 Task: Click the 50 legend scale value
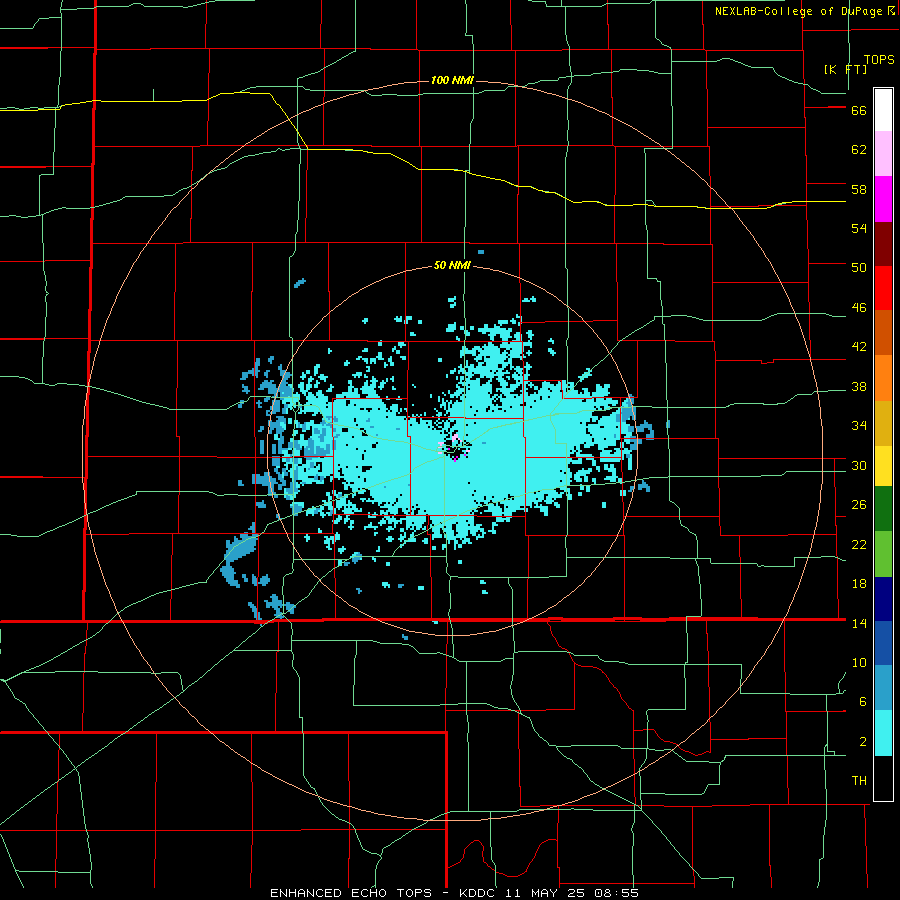coord(859,268)
